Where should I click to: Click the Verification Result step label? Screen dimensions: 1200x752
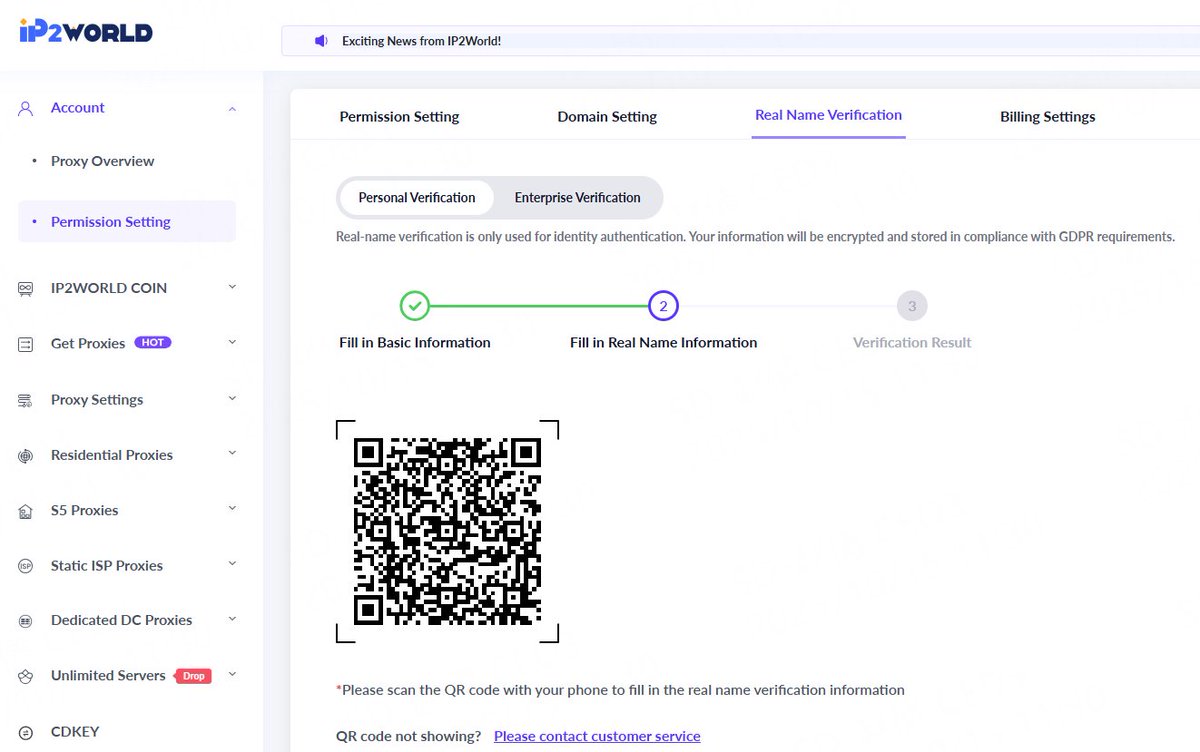(912, 342)
